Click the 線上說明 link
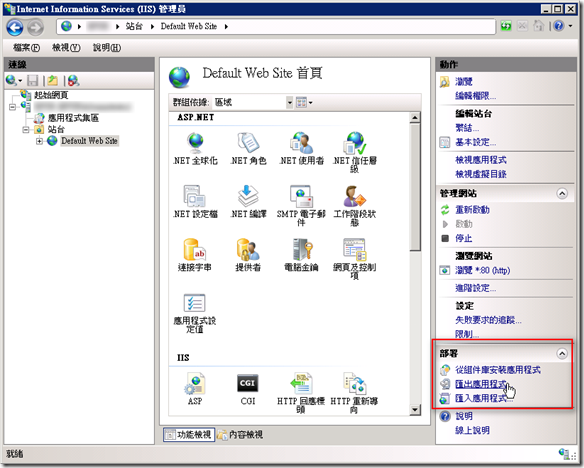584x468 pixels. (472, 430)
